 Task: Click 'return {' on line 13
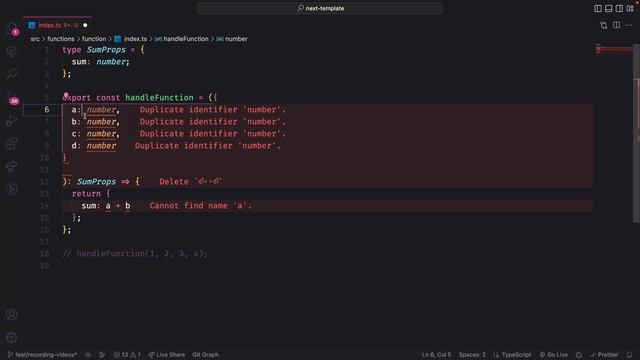pyautogui.click(x=91, y=193)
